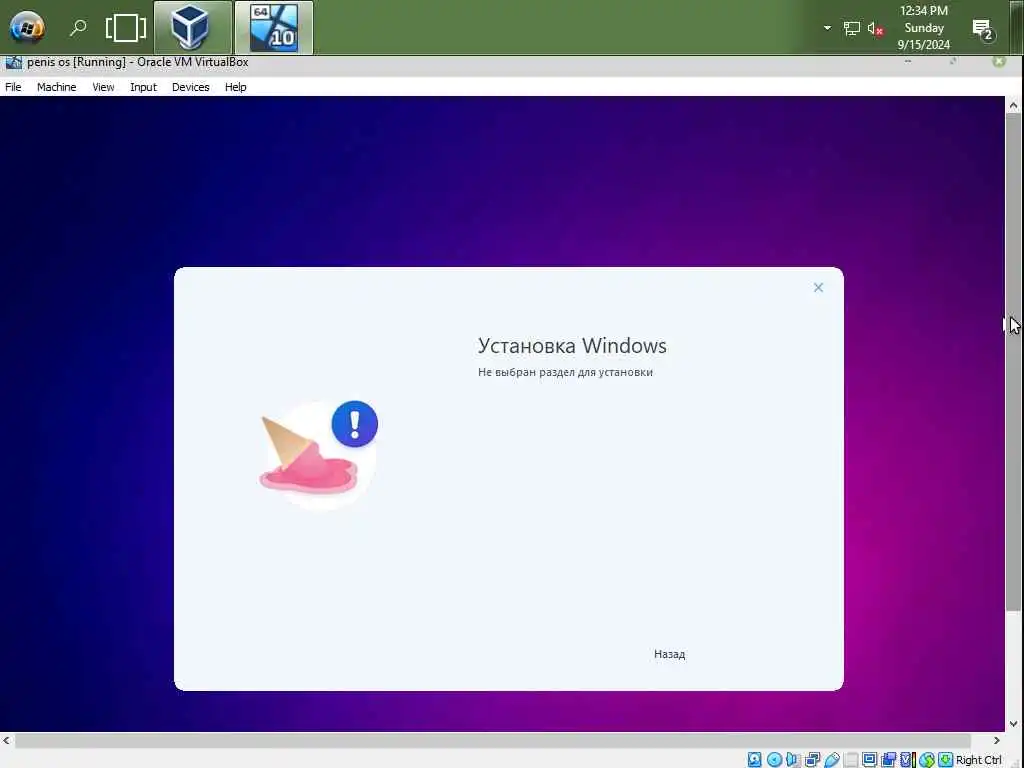Click the CPU virtualization status icon

click(x=908, y=760)
